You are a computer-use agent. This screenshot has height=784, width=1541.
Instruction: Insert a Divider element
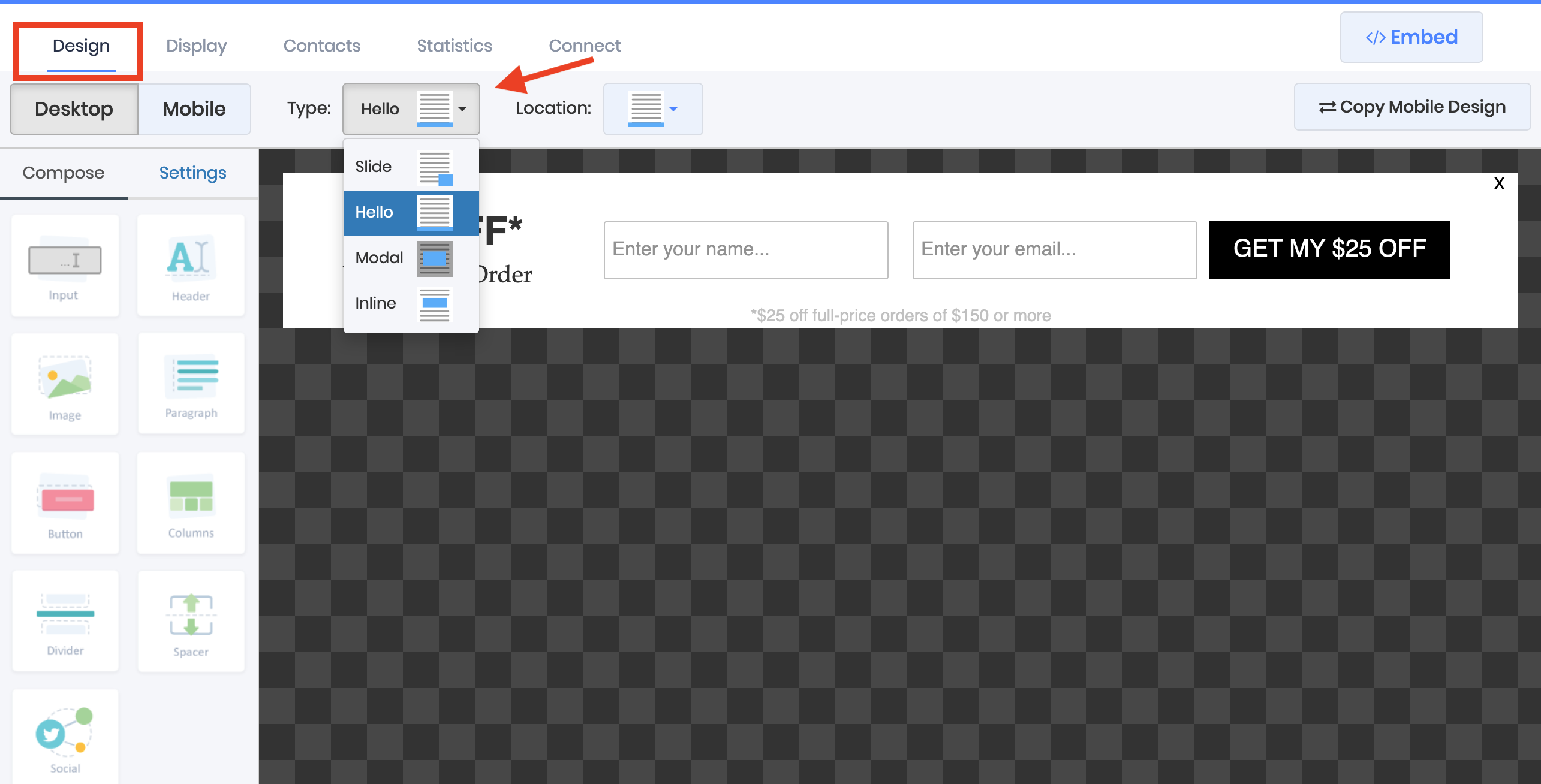(65, 622)
